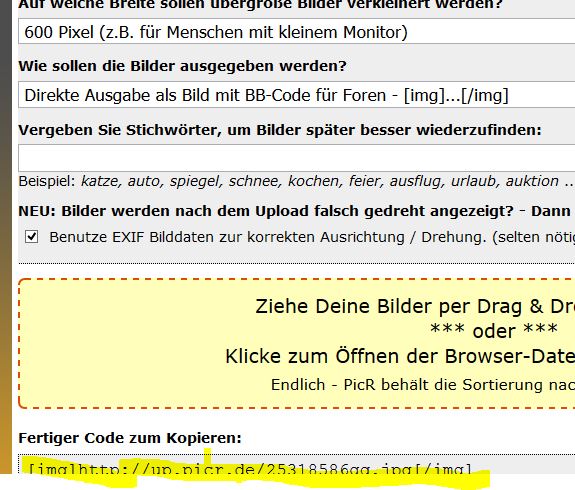Toggle the EXIF Bilddaten orientation checkbox
575x490 pixels.
pyautogui.click(x=32, y=237)
